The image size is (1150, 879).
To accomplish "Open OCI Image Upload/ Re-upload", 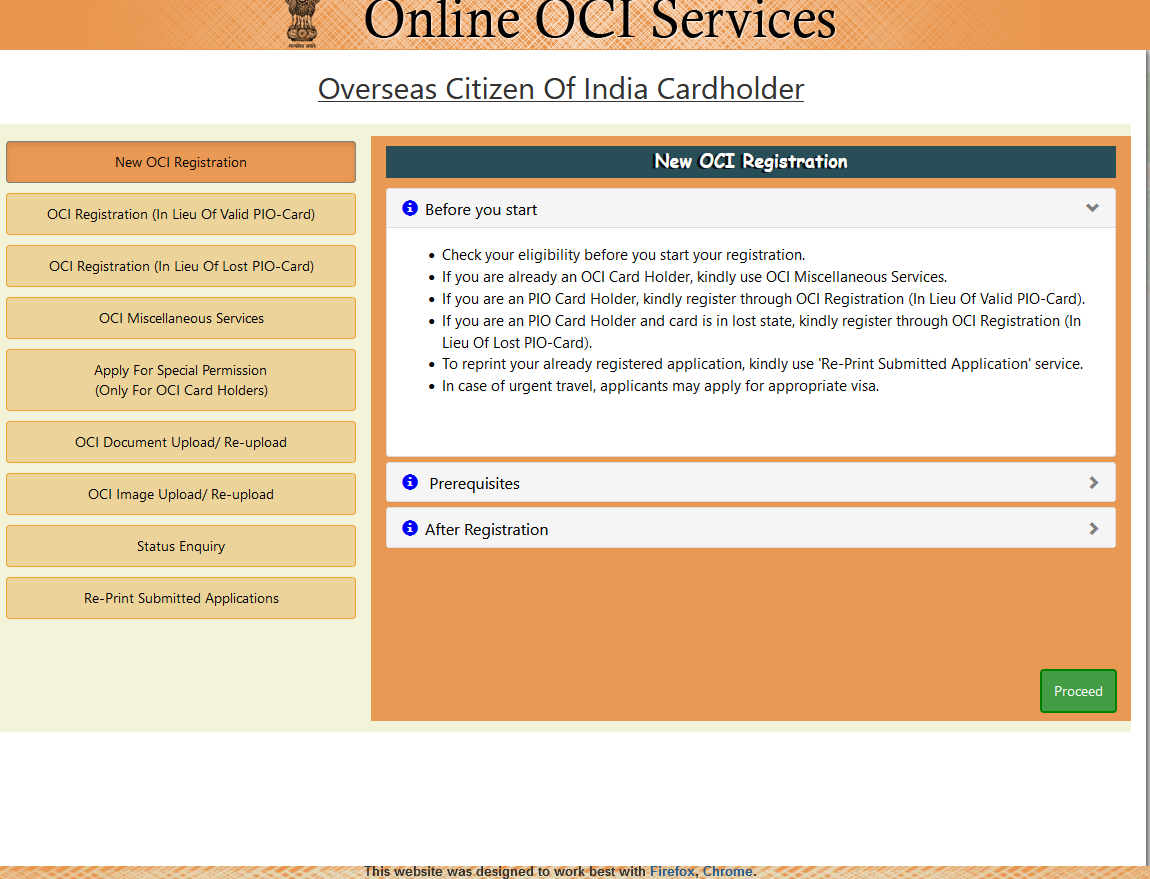I will (180, 495).
